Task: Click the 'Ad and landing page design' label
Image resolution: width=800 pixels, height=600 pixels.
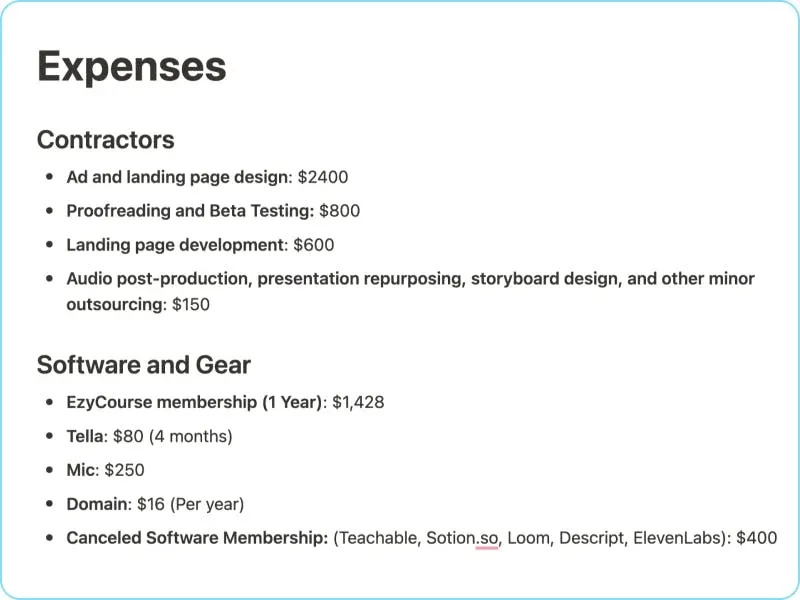Action: [176, 177]
